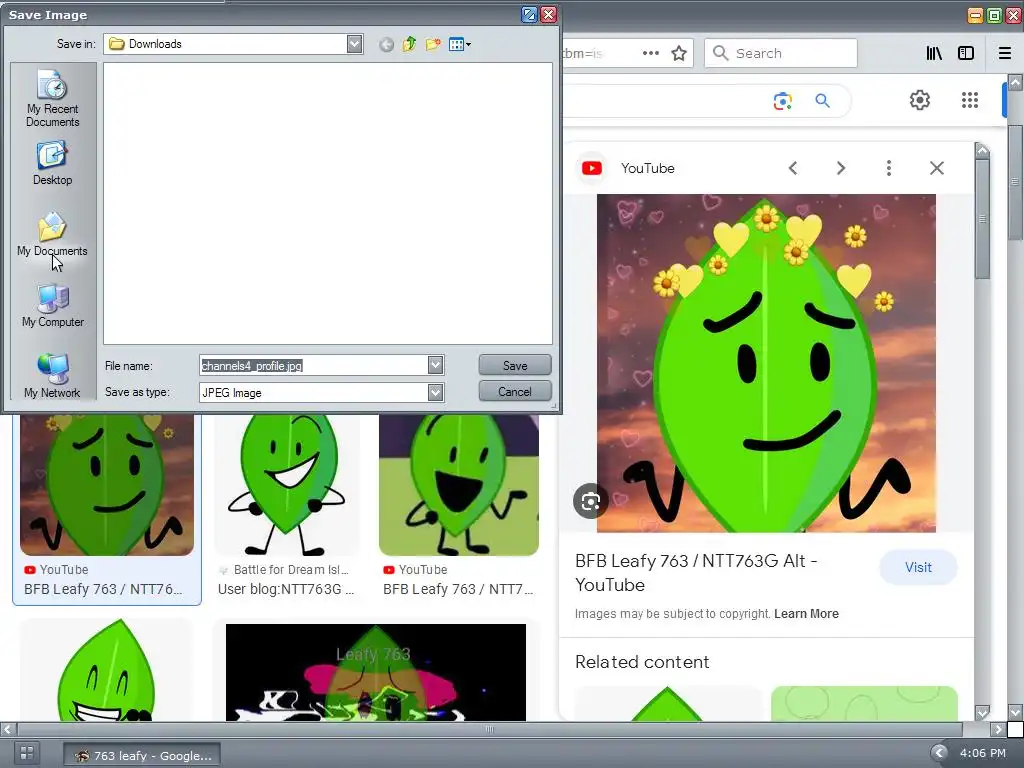Click the first related content thumbnail
Viewport: 1024px width, 768px height.
click(x=667, y=703)
